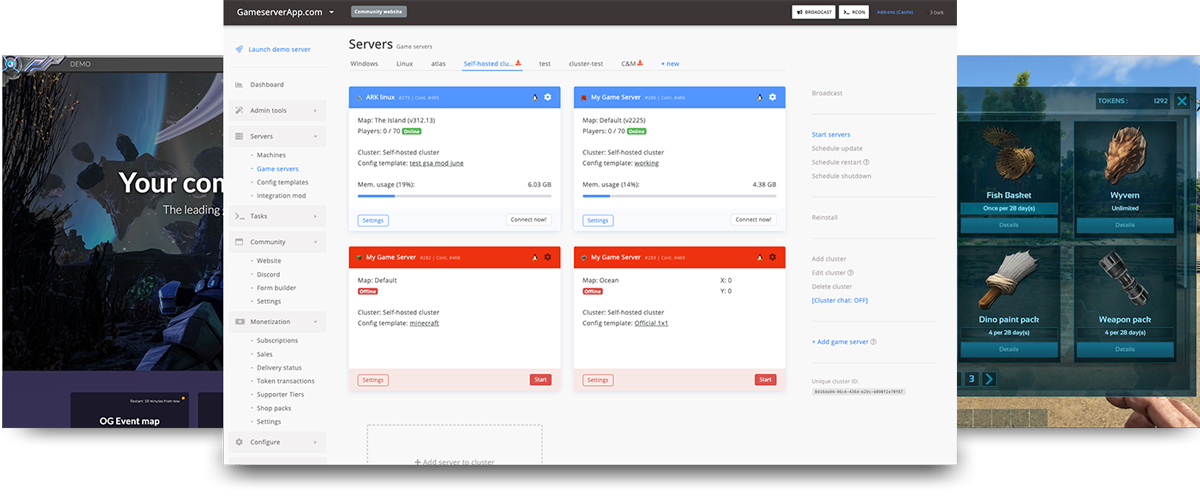This screenshot has height=497, width=1200.
Task: Click the BROADCAST button in top bar
Action: [813, 12]
